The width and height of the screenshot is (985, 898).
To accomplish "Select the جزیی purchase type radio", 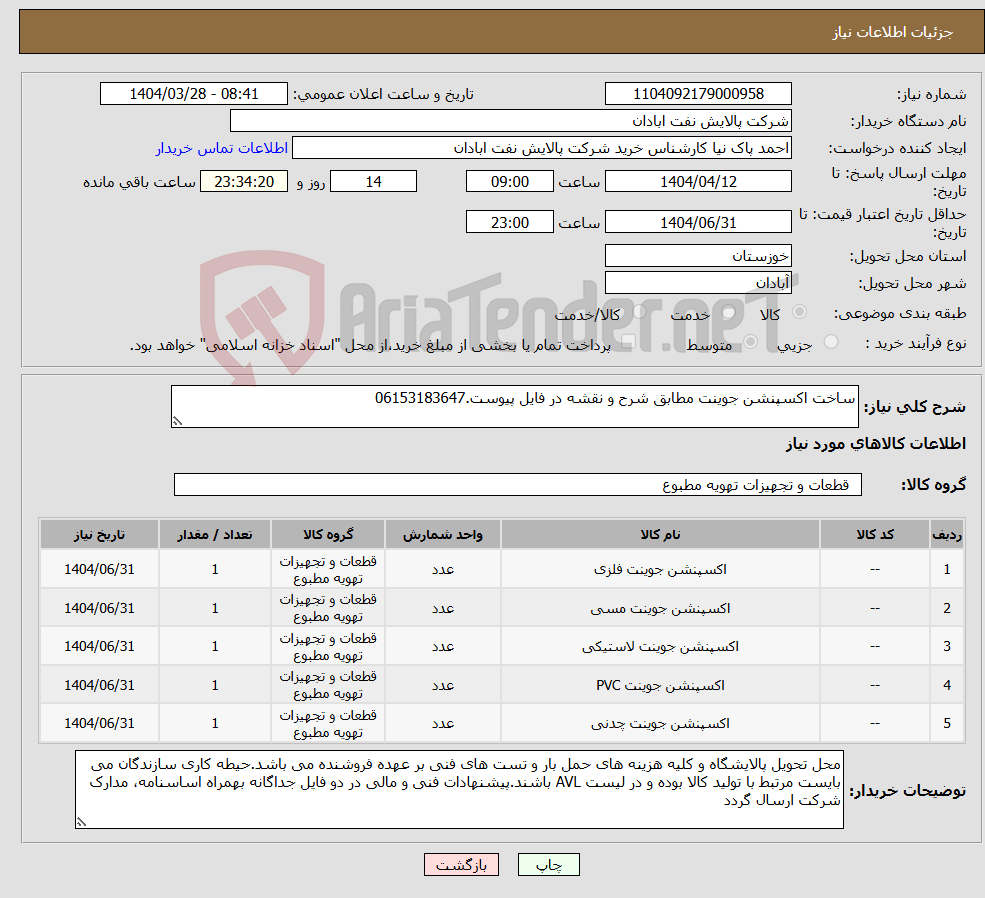I will click(x=830, y=342).
